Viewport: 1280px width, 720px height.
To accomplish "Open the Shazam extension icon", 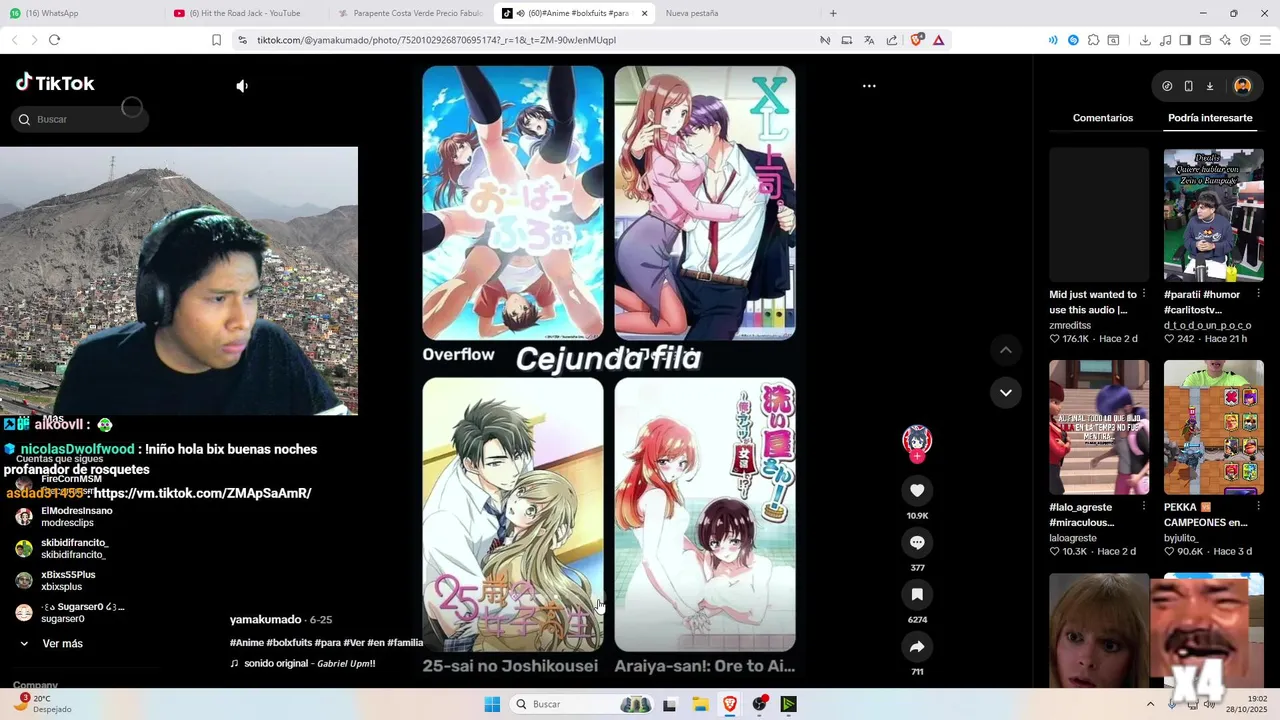I will pyautogui.click(x=1073, y=40).
